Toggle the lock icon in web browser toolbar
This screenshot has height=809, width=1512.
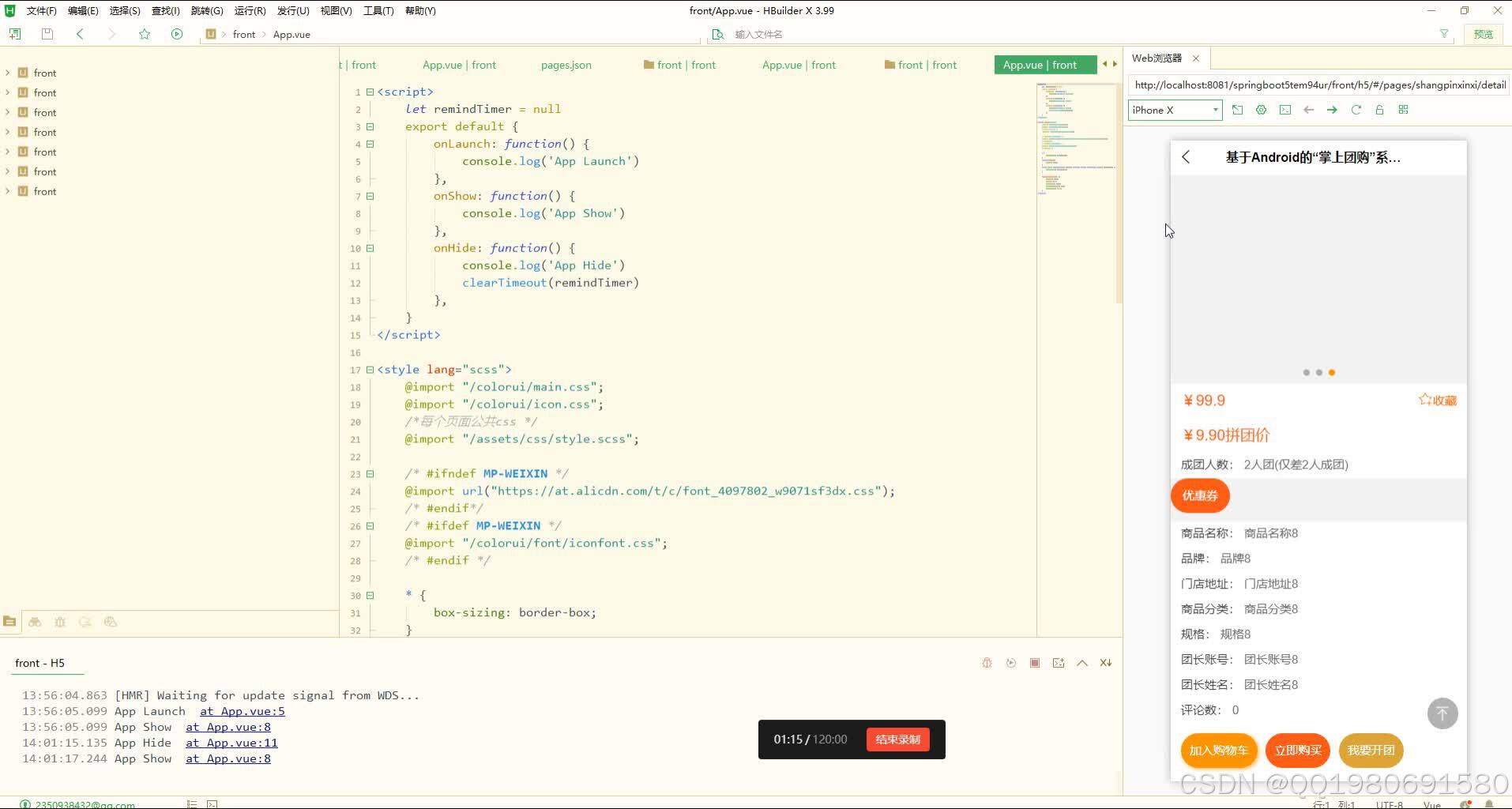[1379, 110]
